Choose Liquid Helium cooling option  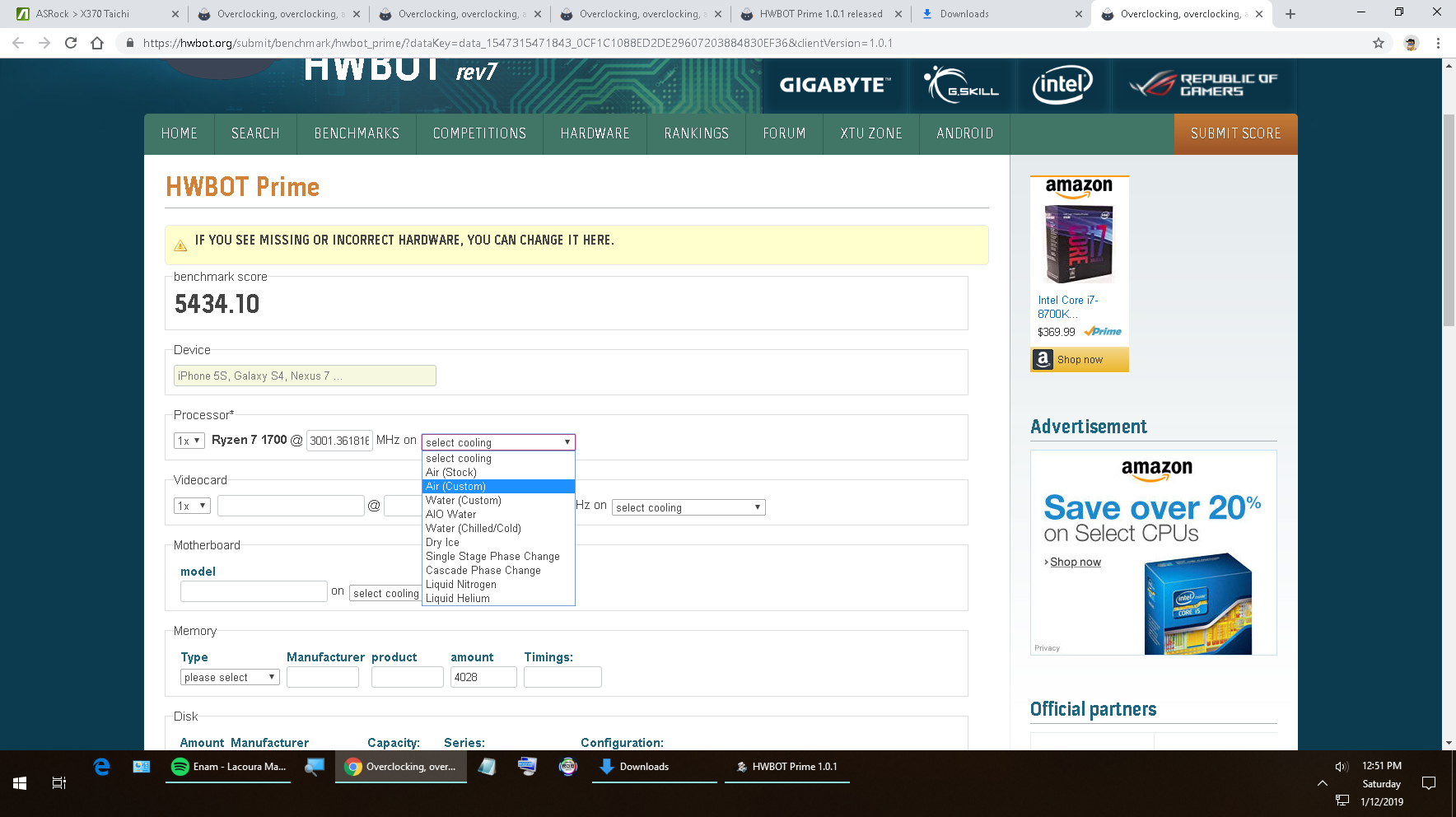(x=498, y=599)
